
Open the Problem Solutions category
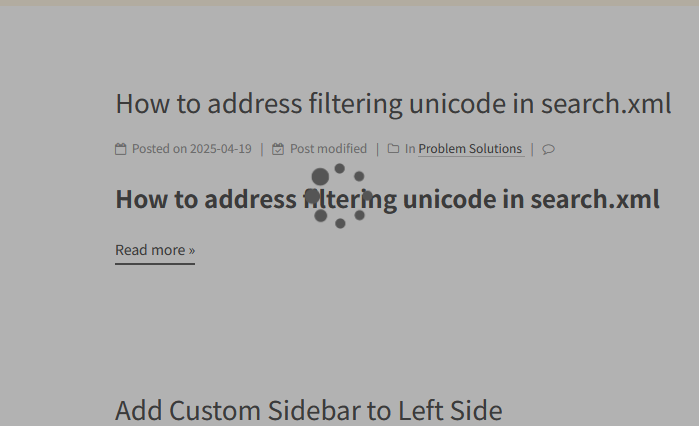click(x=470, y=149)
